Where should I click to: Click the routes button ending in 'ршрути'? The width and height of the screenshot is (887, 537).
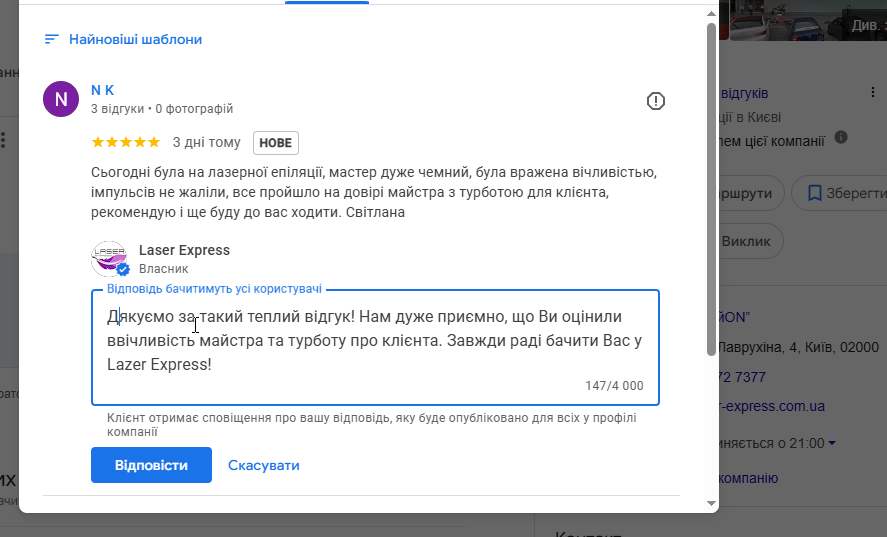751,193
